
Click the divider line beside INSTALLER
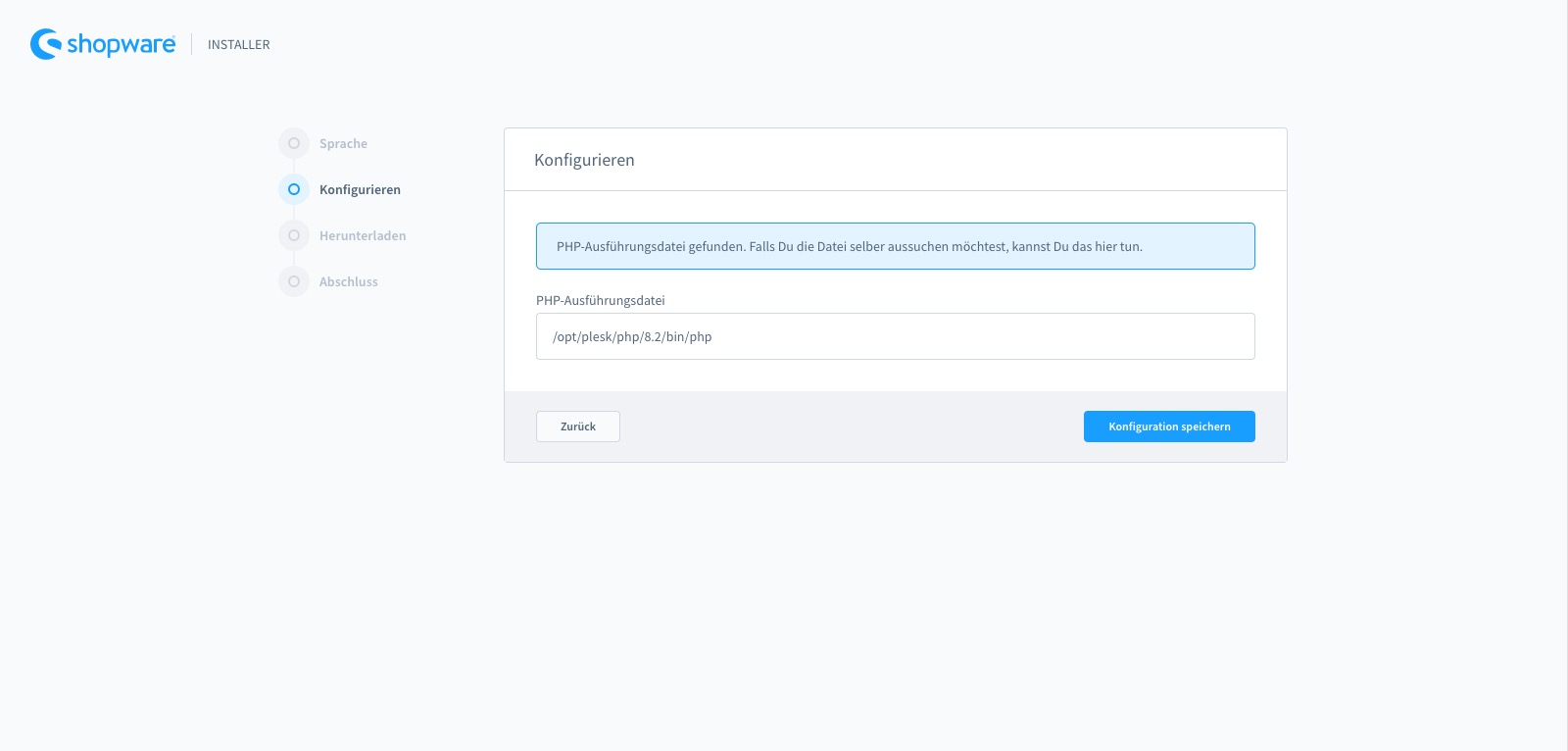[x=192, y=44]
